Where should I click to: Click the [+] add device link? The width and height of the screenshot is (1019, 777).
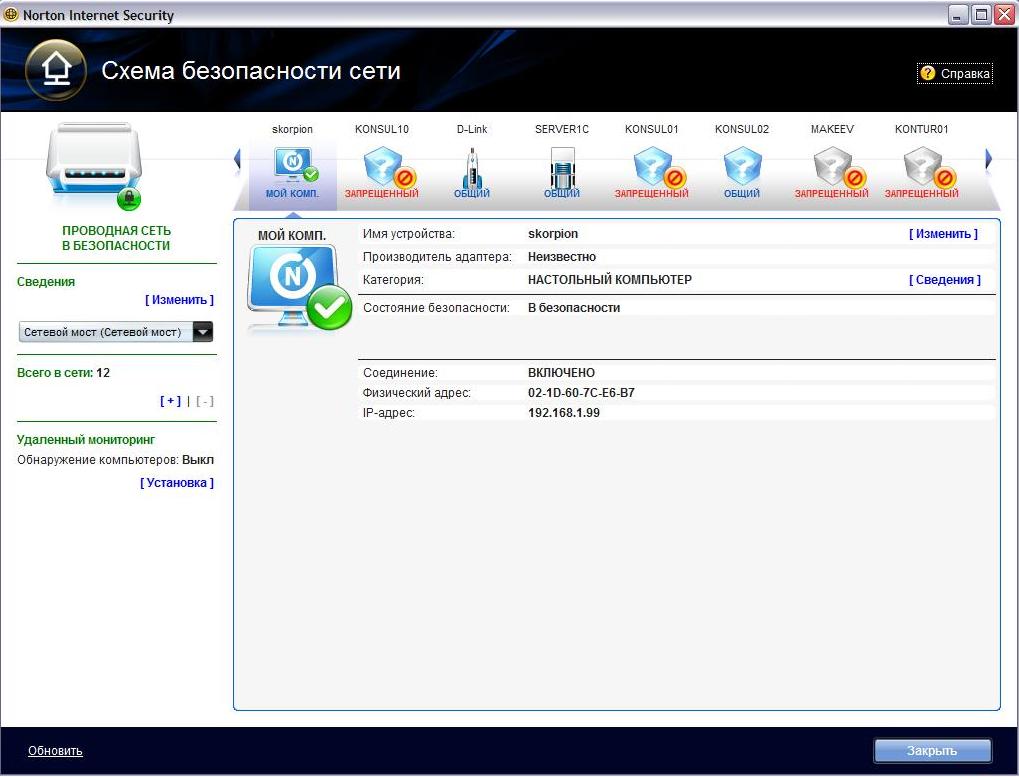pos(170,401)
